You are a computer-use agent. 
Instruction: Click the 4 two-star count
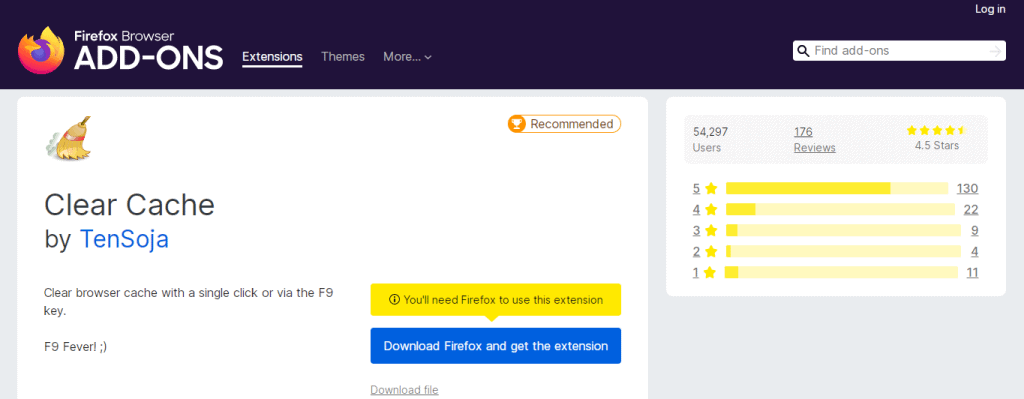point(974,251)
